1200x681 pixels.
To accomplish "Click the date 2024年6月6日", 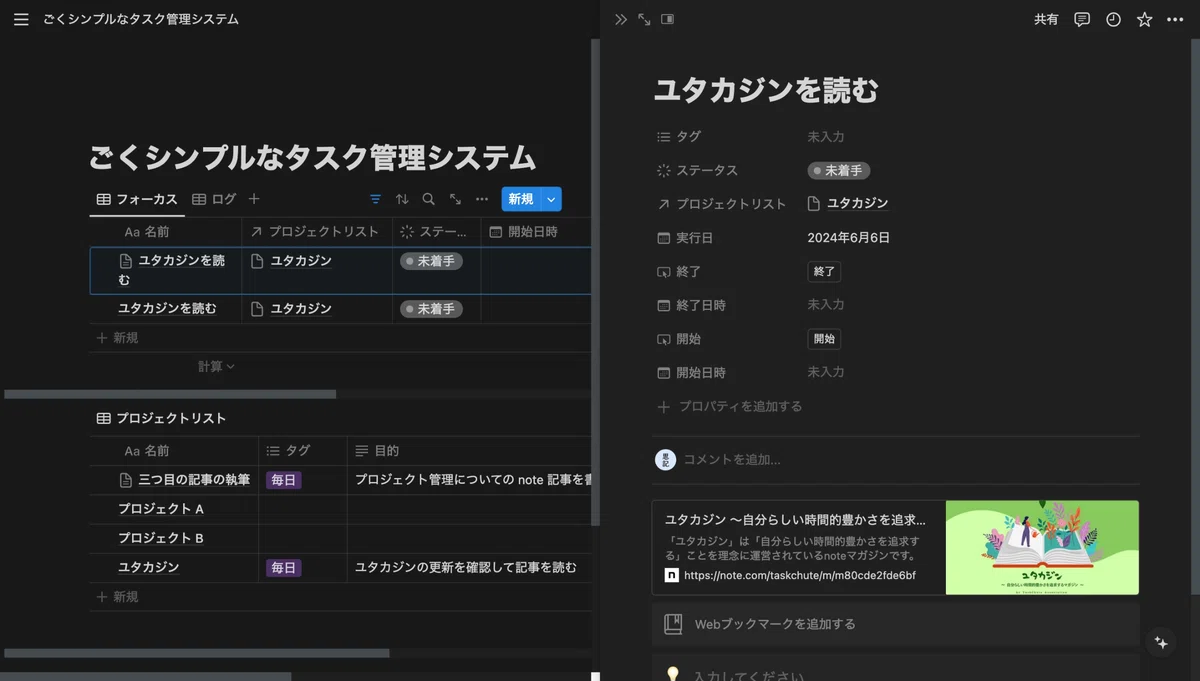I will 849,238.
